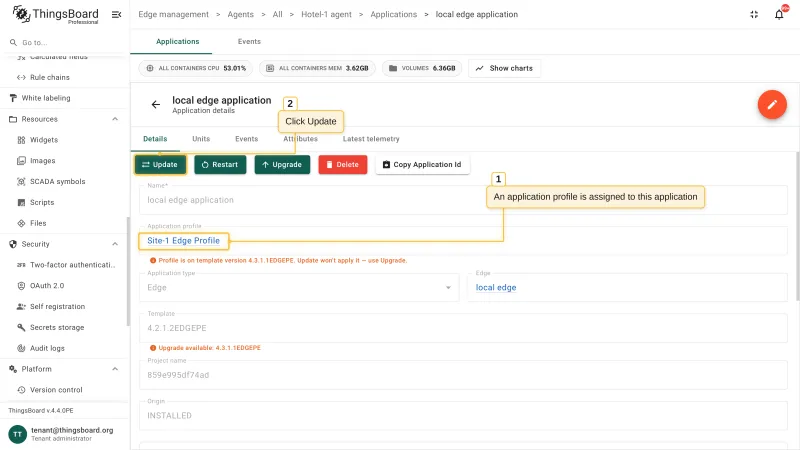Go to Agents breadcrumb
Screen dimensions: 800x450
coord(240,14)
